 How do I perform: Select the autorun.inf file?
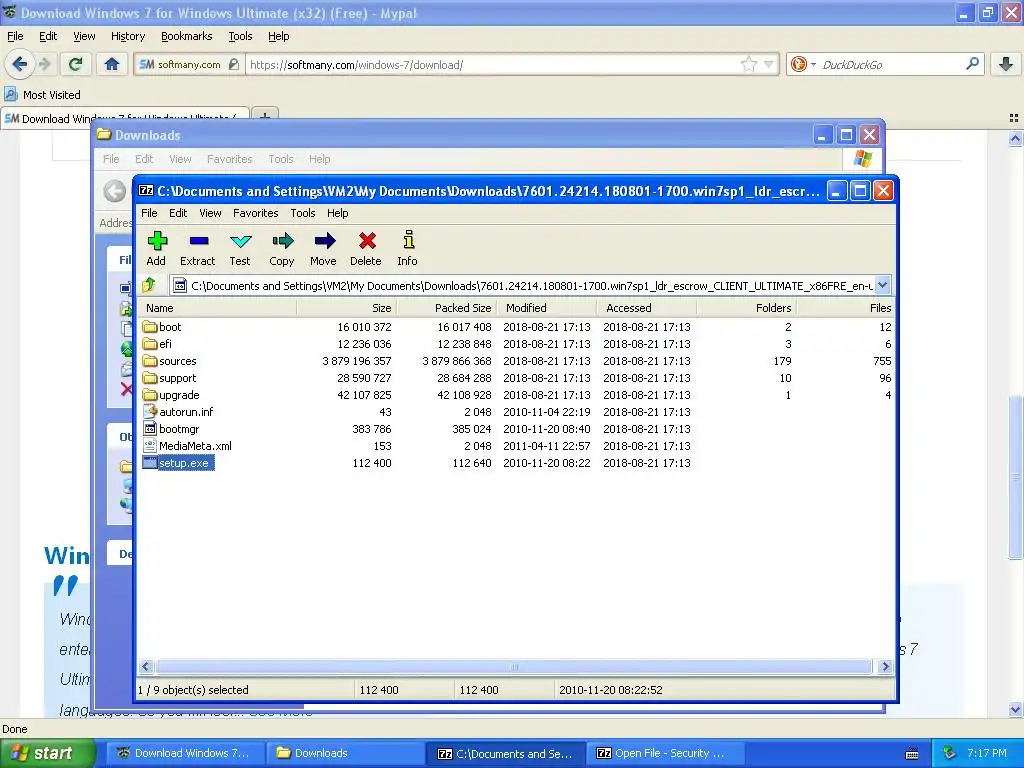(x=178, y=411)
